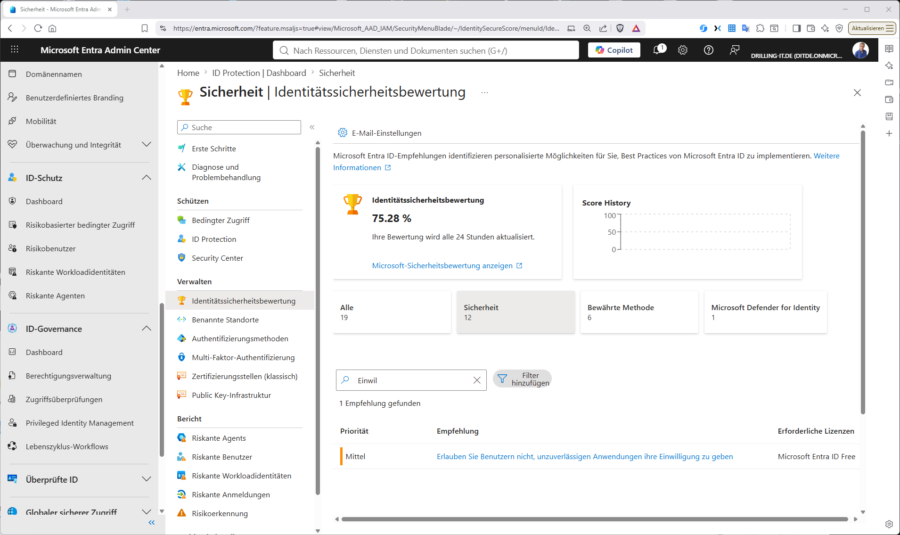Open Risikobasierter bedingter Zugriff
Viewport: 900px width, 535px height.
point(80,225)
